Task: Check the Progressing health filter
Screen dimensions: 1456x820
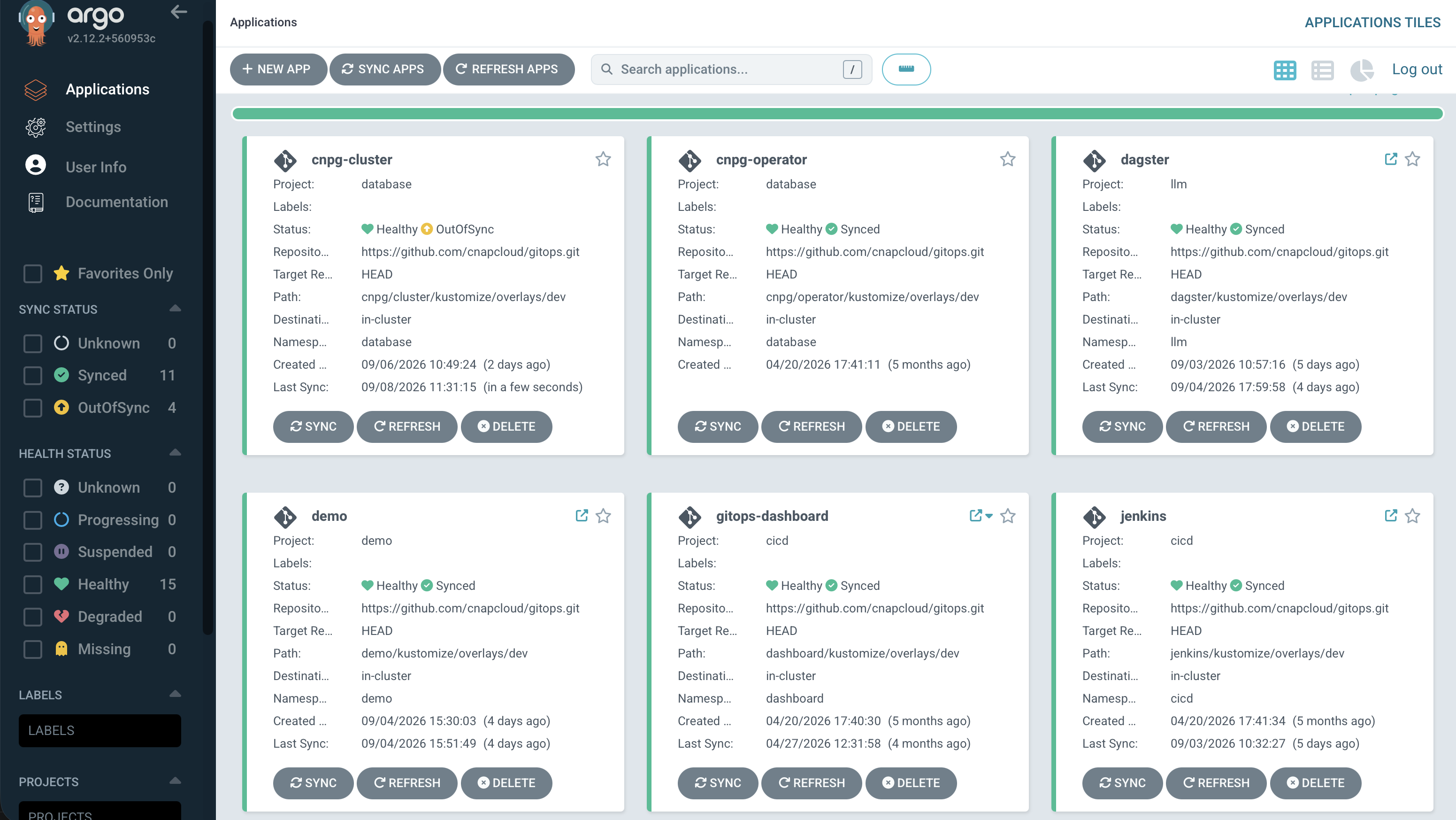Action: [33, 520]
